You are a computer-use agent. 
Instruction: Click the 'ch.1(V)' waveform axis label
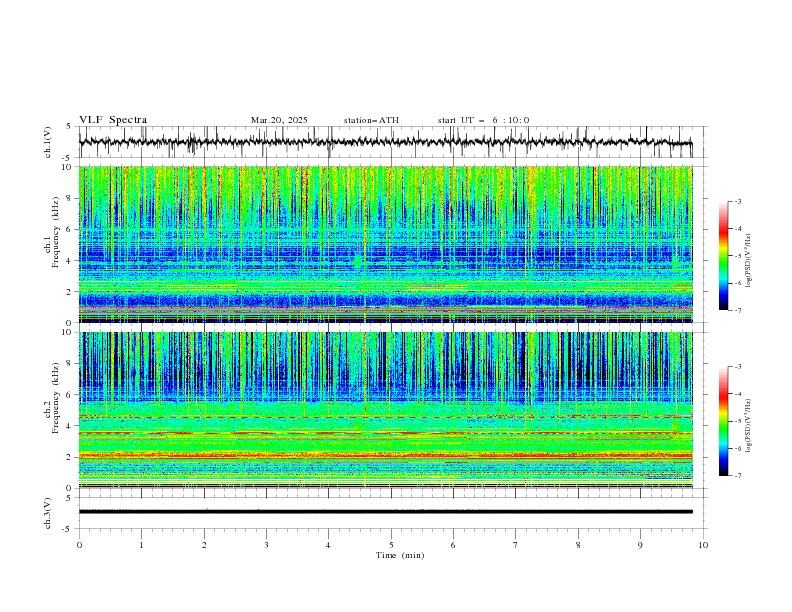(48, 142)
